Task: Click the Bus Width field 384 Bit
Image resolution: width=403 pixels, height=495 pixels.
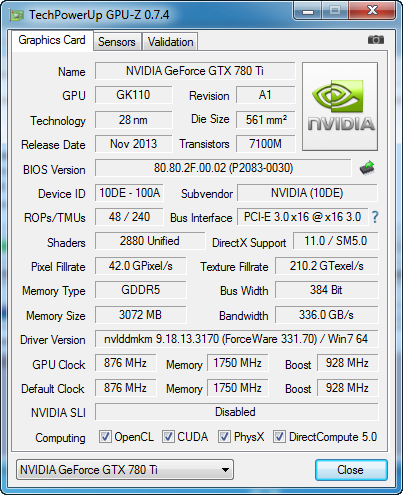Action: pyautogui.click(x=327, y=290)
